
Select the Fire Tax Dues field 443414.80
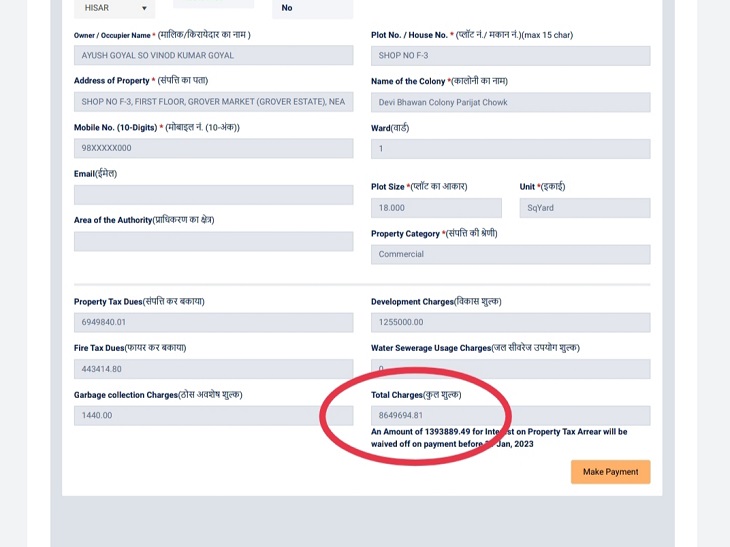point(213,369)
